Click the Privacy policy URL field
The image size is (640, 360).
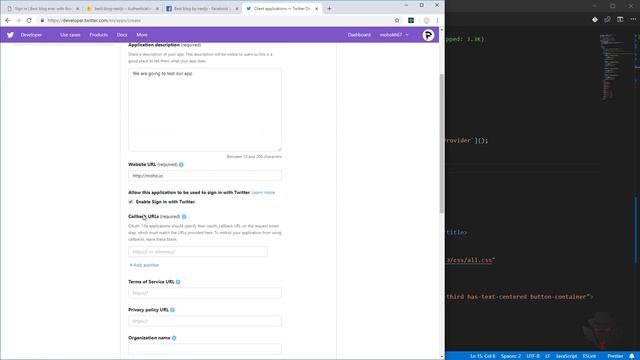point(205,321)
